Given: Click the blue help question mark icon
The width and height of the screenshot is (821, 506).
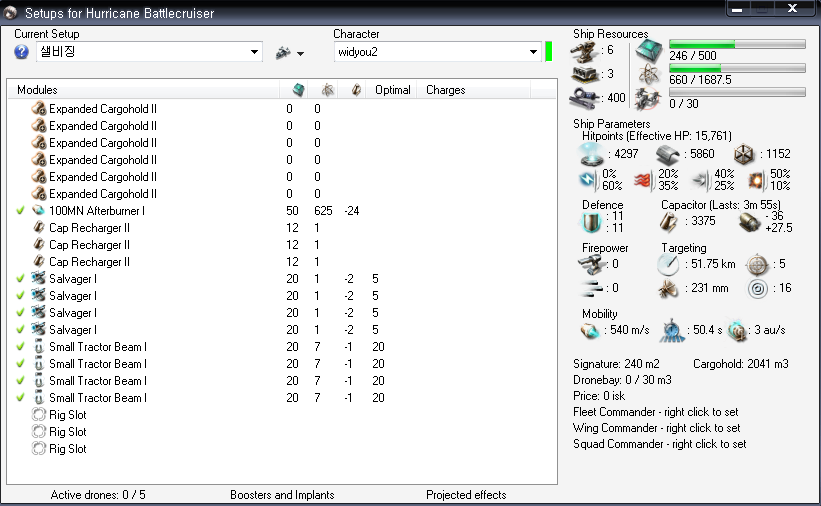Looking at the screenshot, I should tap(21, 52).
